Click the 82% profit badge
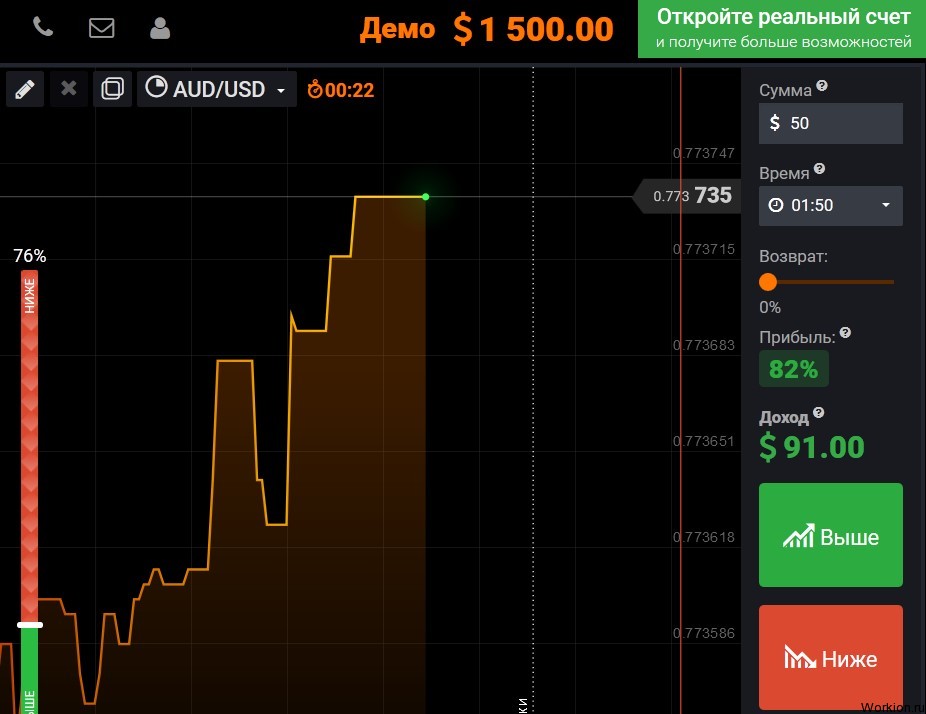The image size is (926, 714). tap(793, 369)
